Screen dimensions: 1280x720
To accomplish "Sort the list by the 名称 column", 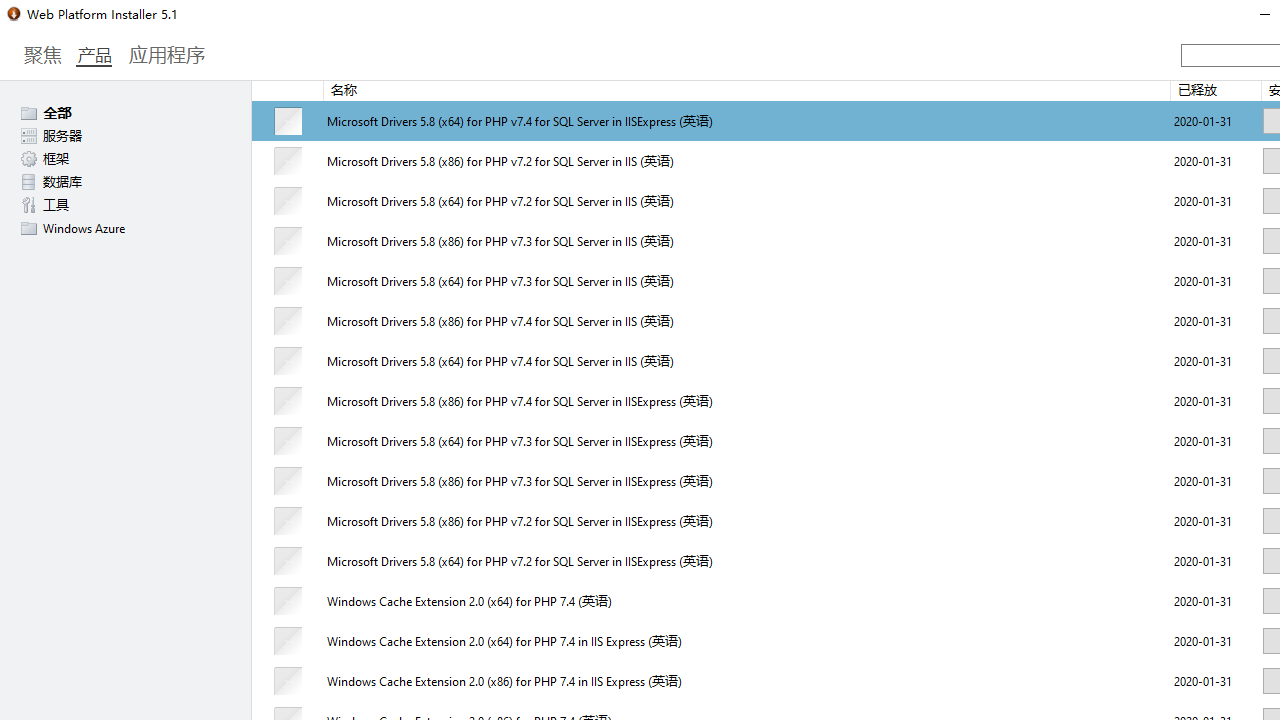I will click(343, 90).
